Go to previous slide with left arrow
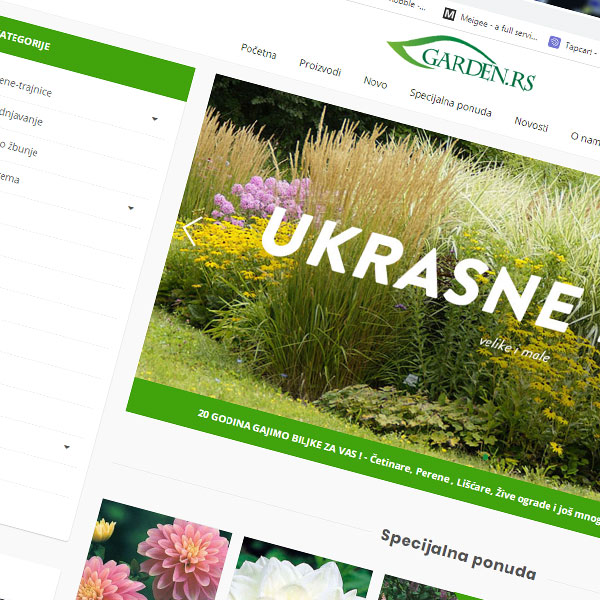This screenshot has height=600, width=600. [191, 231]
